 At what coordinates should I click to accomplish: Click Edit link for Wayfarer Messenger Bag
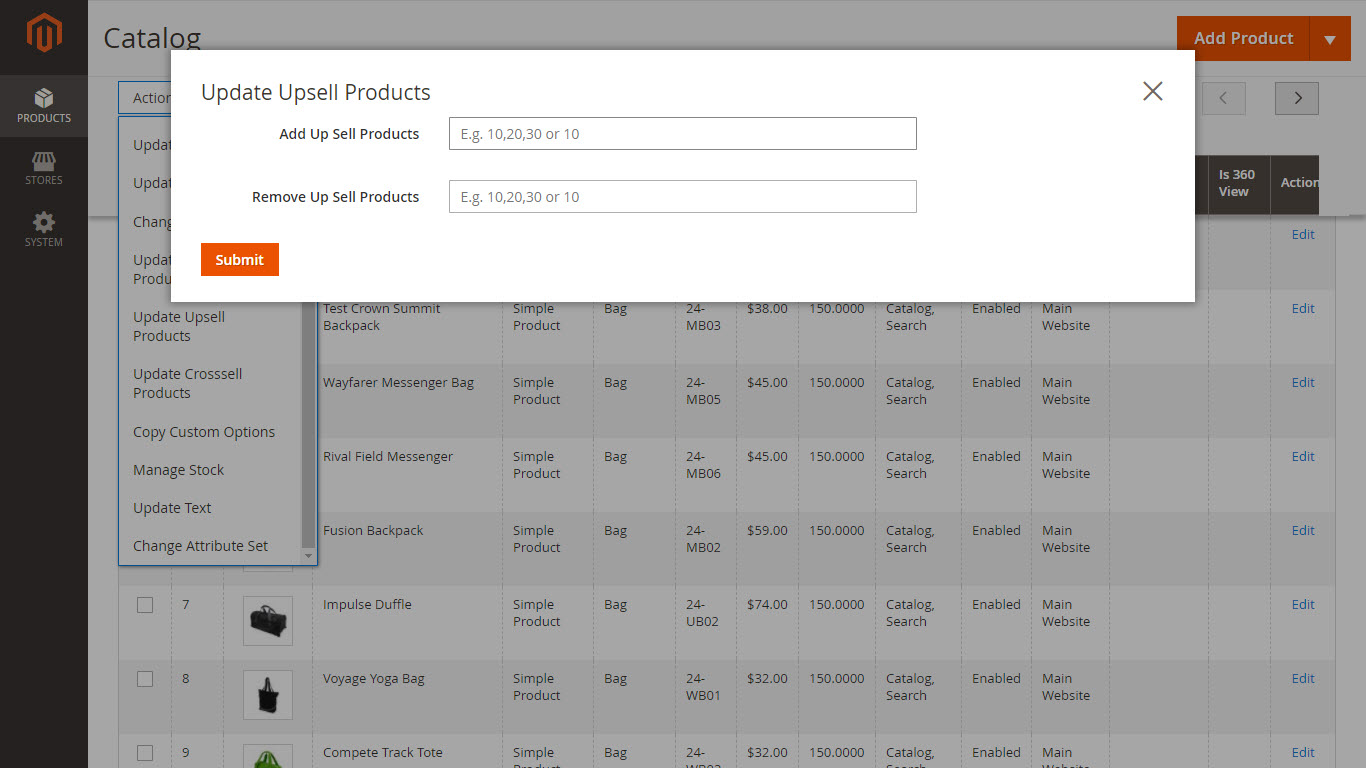(1302, 382)
